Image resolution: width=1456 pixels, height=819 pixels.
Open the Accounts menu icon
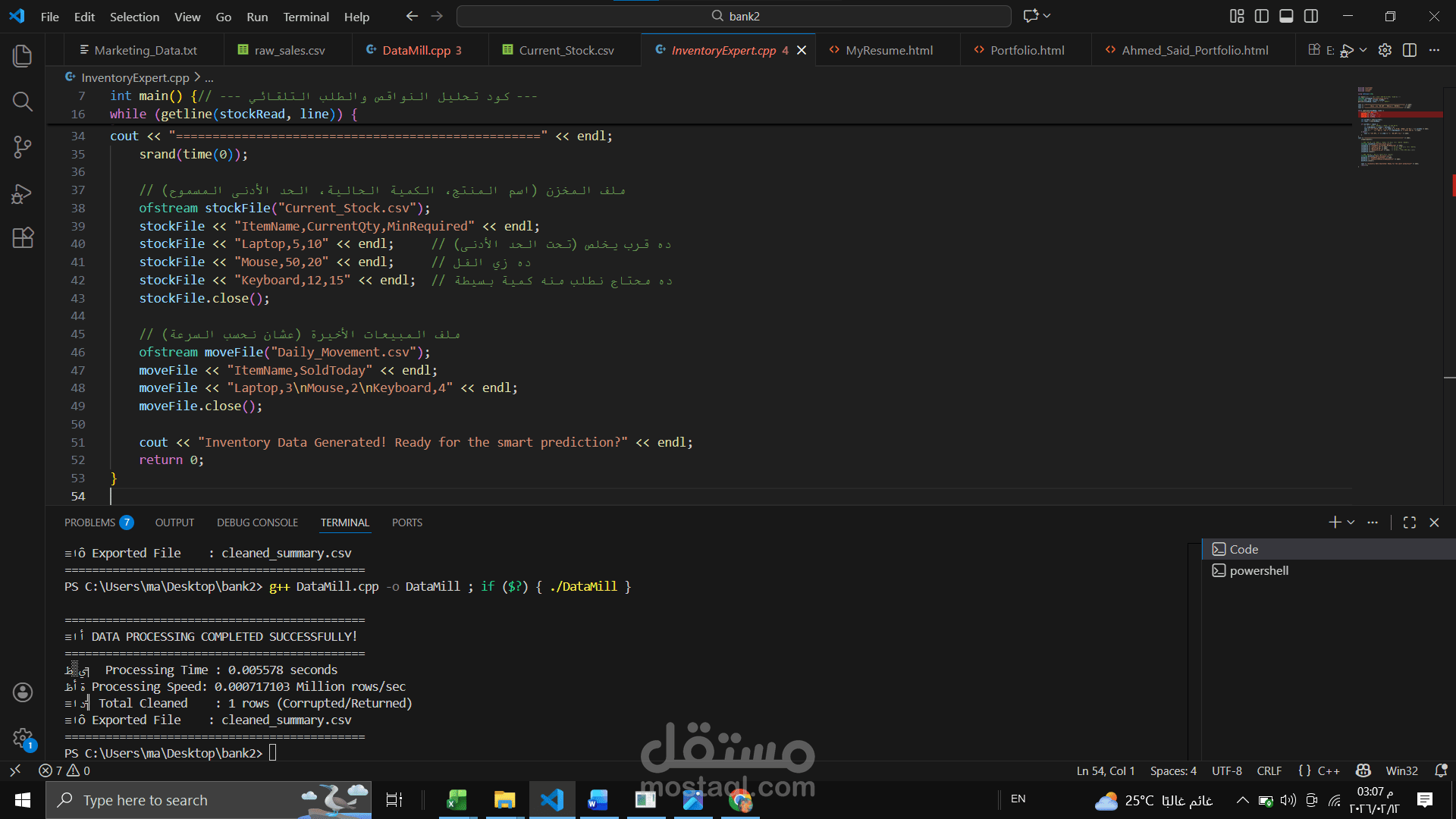(x=23, y=692)
